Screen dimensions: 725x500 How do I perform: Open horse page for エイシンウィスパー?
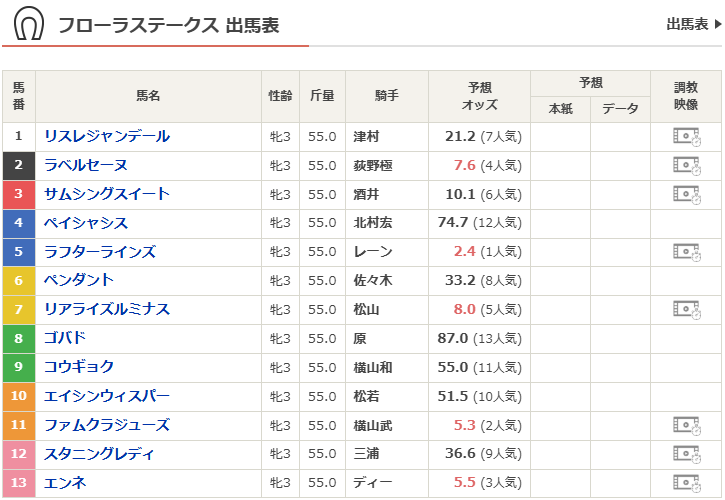pyautogui.click(x=107, y=396)
